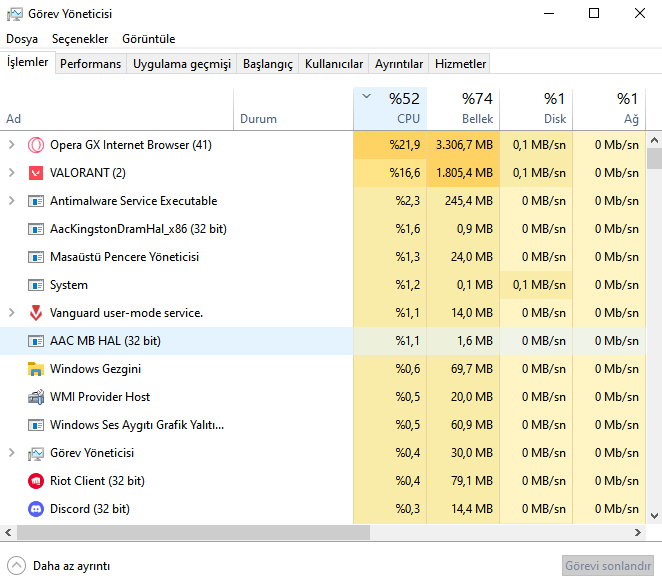Image resolution: width=662 pixels, height=586 pixels.
Task: Select the WMI Provider Host row name
Action: pyautogui.click(x=100, y=397)
